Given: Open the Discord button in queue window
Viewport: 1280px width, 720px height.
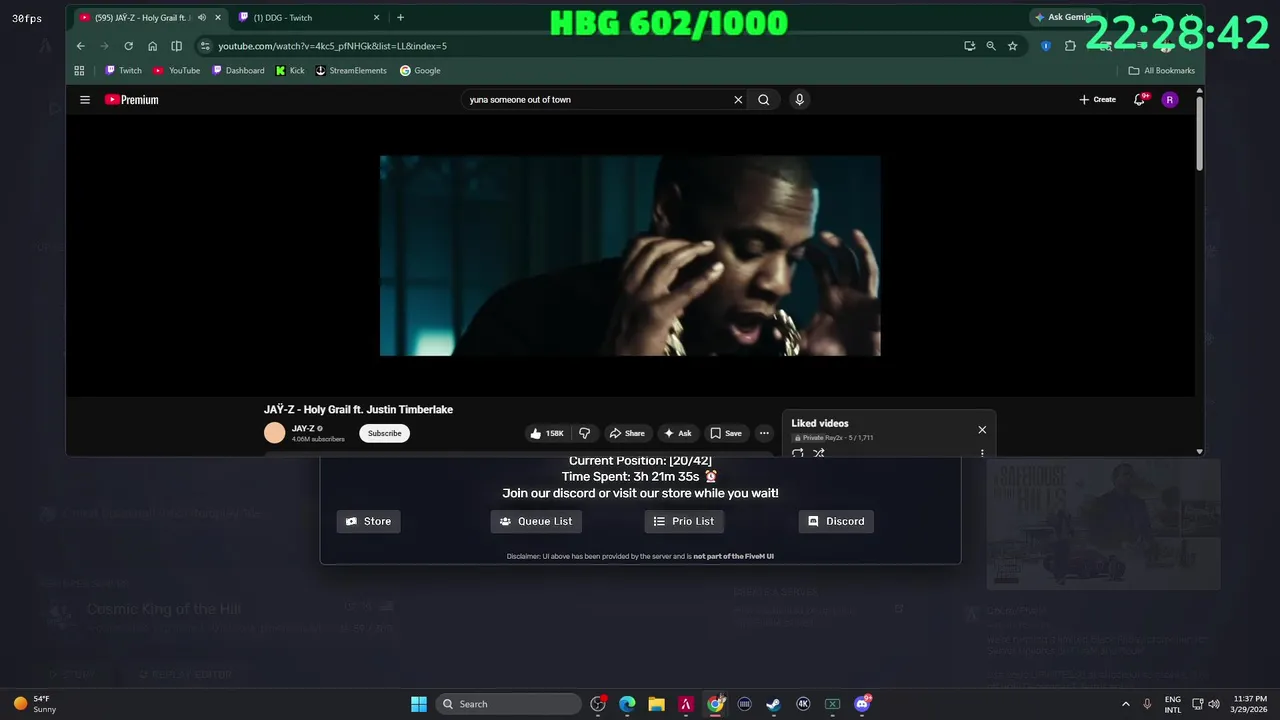Looking at the screenshot, I should pyautogui.click(x=836, y=521).
